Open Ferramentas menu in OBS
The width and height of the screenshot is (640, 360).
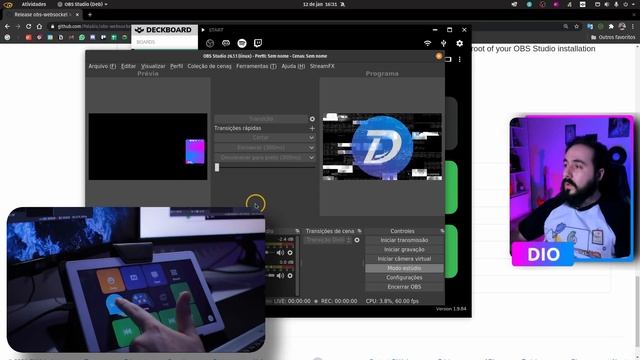tap(256, 66)
